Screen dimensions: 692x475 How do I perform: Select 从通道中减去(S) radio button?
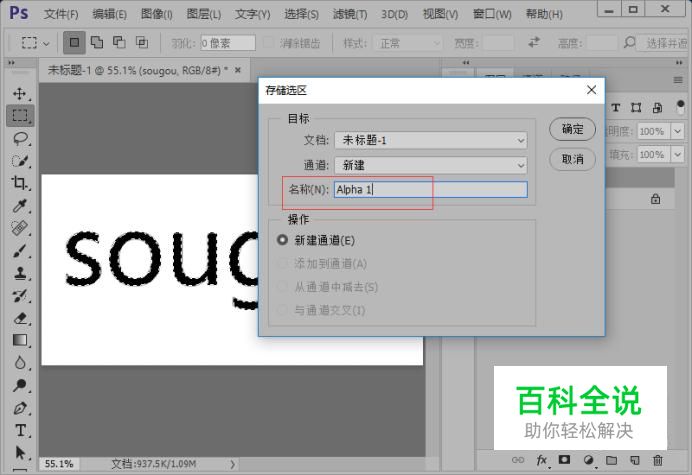pos(282,287)
